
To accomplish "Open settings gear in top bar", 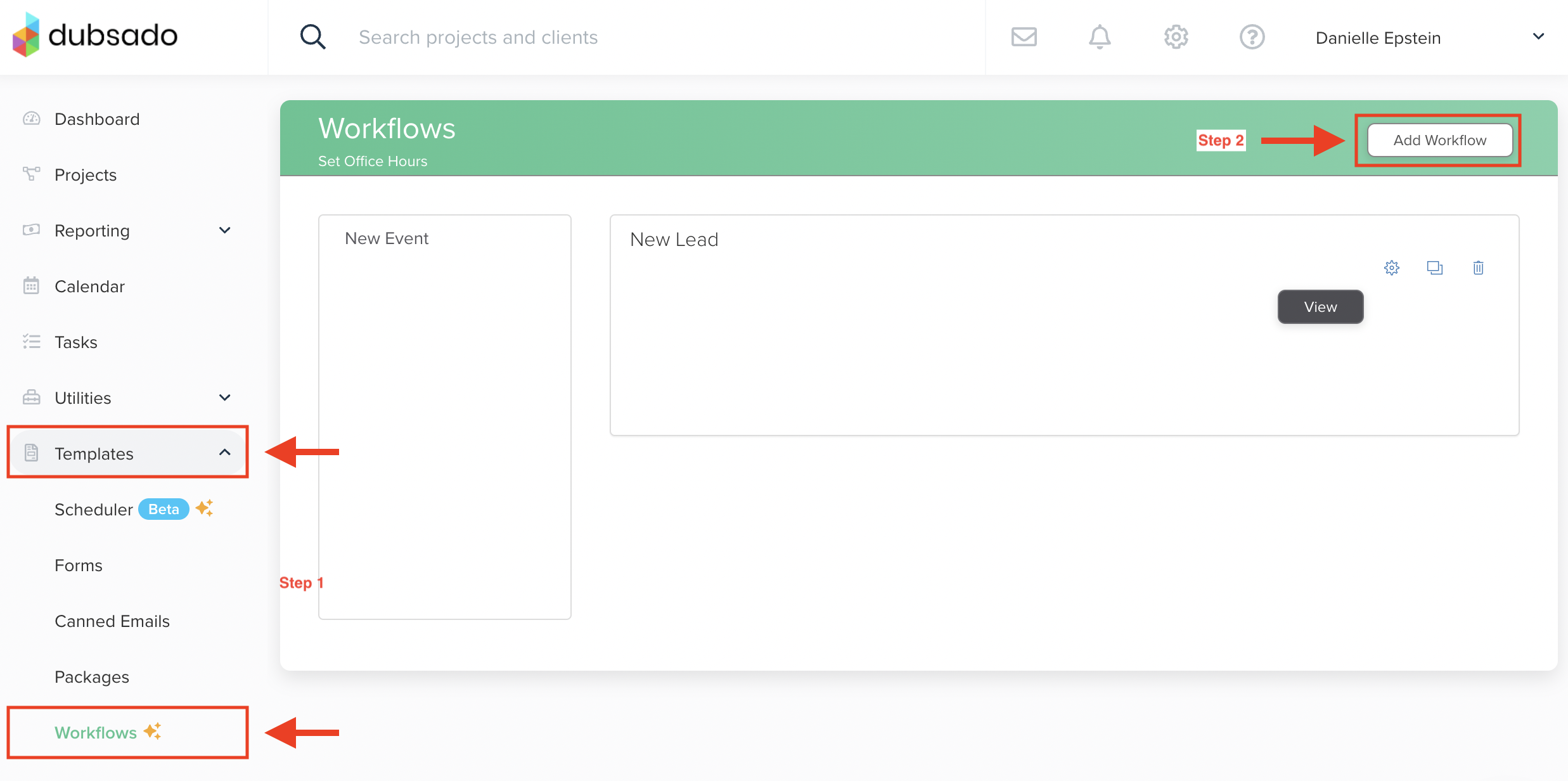I will click(1176, 37).
